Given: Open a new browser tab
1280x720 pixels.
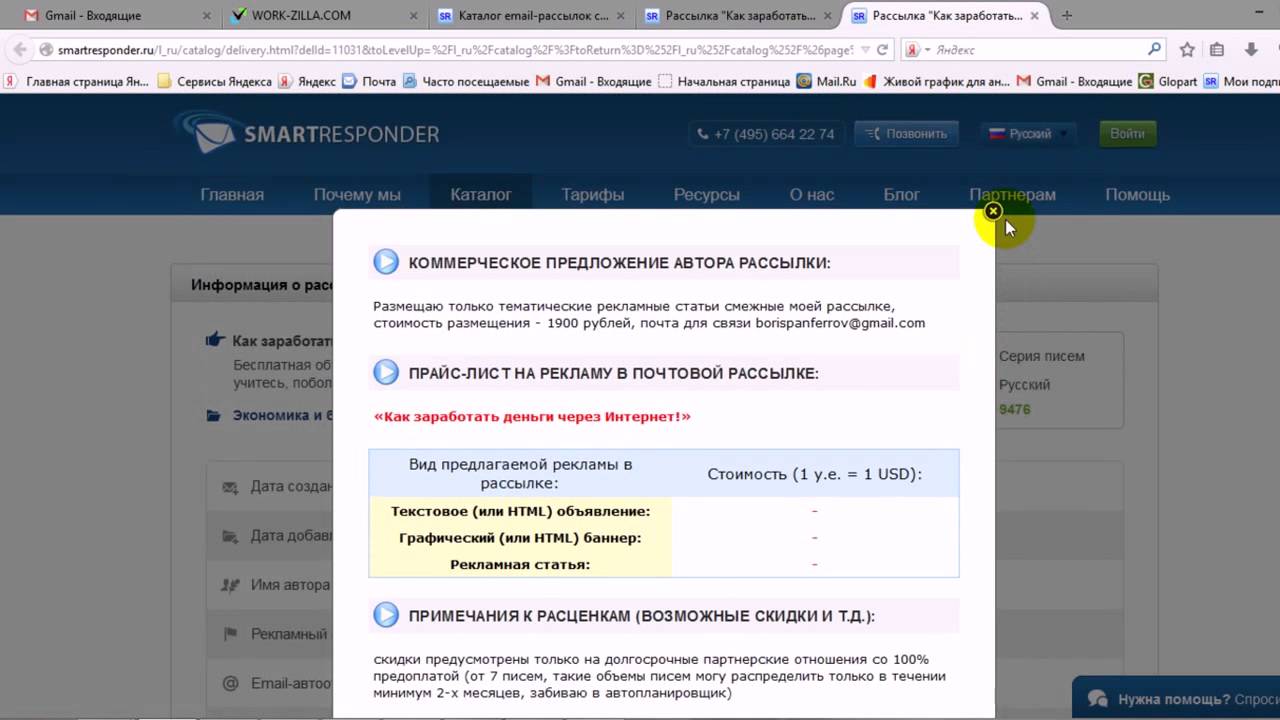Looking at the screenshot, I should tap(1067, 16).
